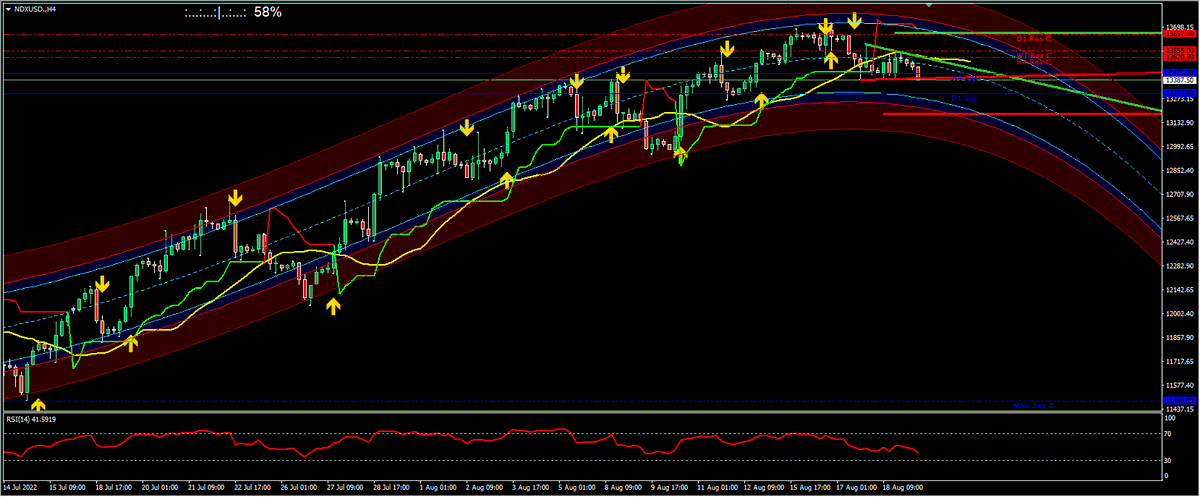Click the 3 Aug 17:00 time label
This screenshot has height=497, width=1200.
533,486
